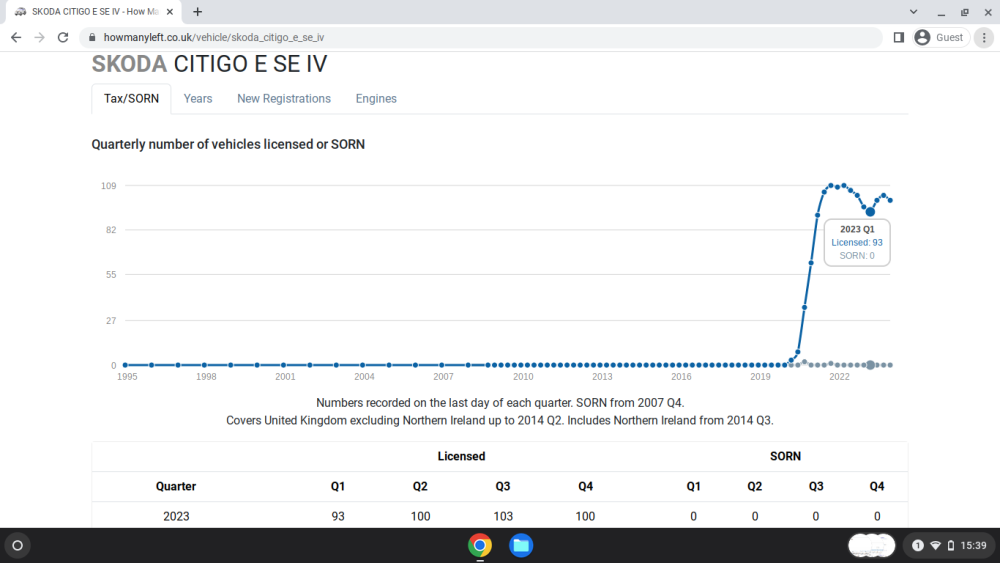This screenshot has height=563, width=1000.
Task: Open the Guest profile menu
Action: 941,38
